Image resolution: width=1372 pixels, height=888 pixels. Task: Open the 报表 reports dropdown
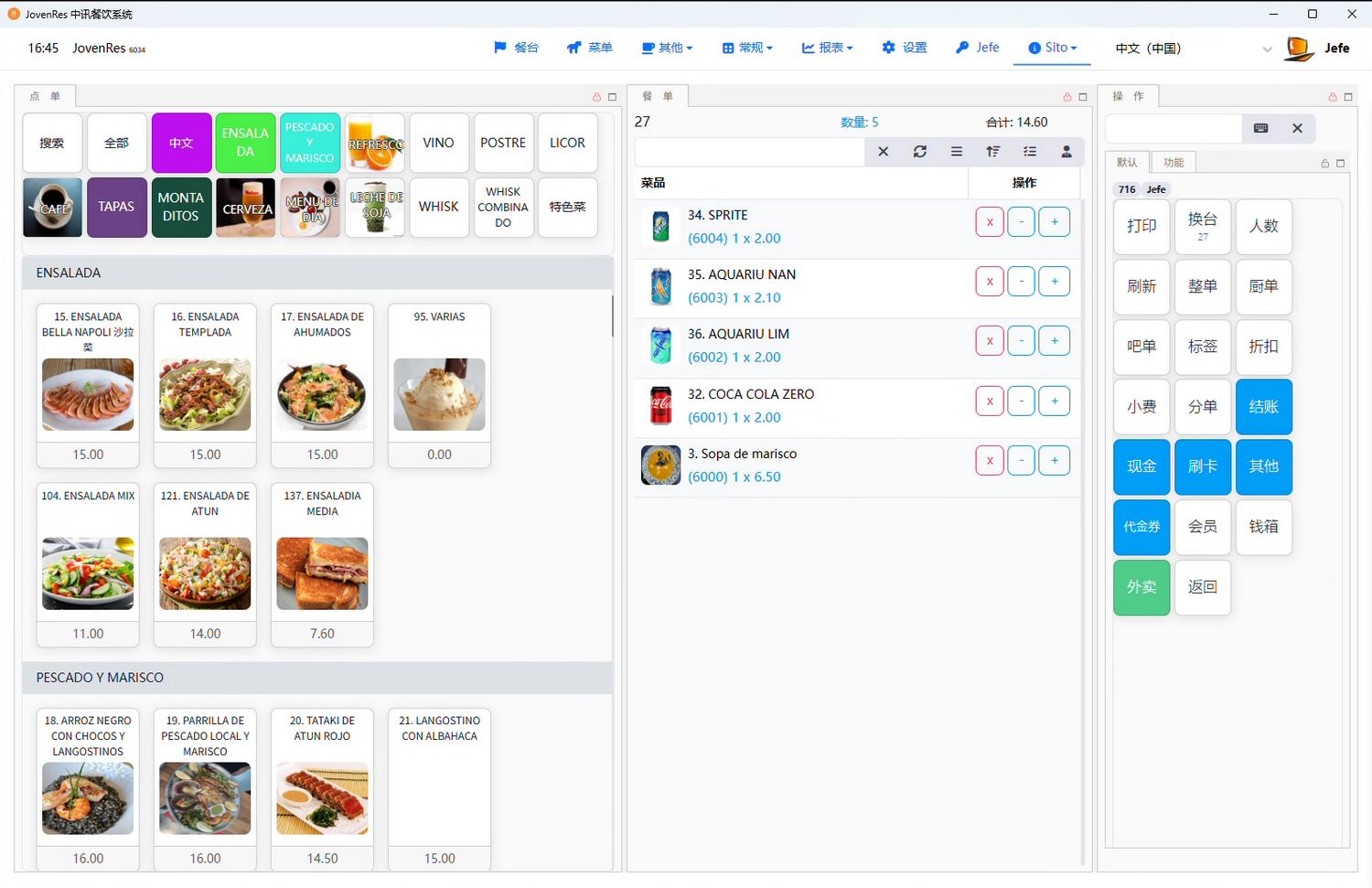827,48
